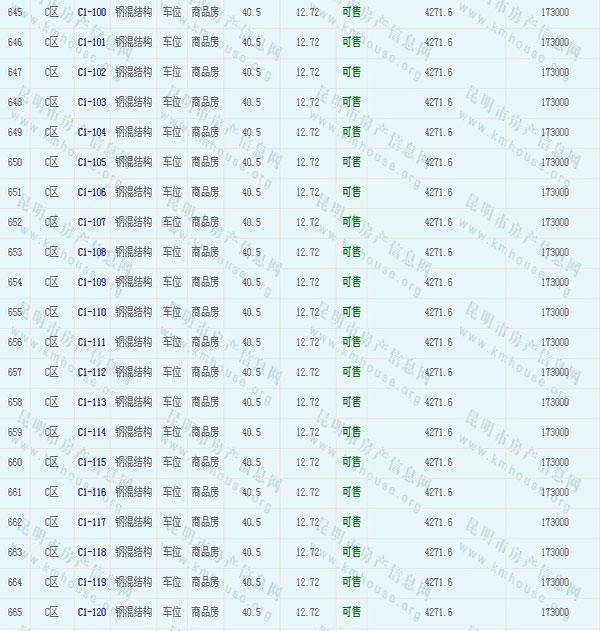The width and height of the screenshot is (600, 631).
Task: Open the C1-100 unit link
Action: (91, 12)
